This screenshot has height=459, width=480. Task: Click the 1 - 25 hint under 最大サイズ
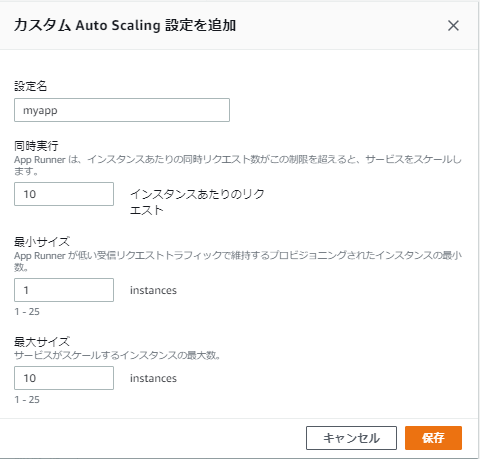tap(27, 400)
